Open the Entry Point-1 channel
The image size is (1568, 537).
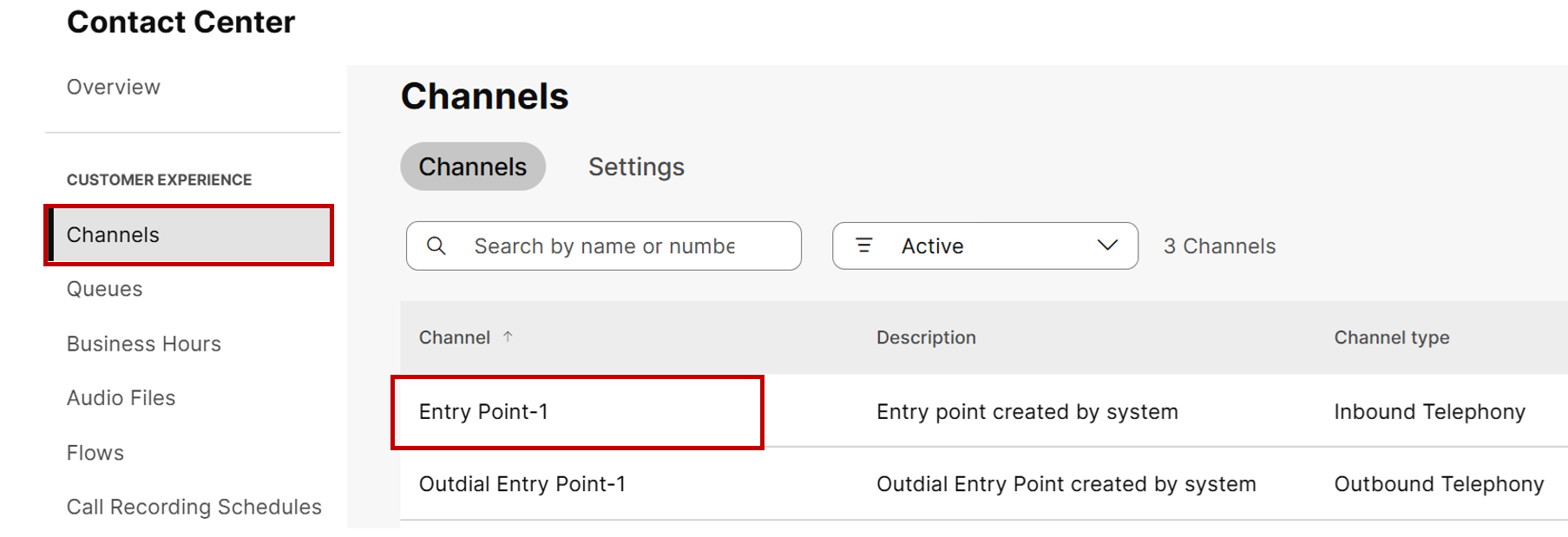[483, 412]
